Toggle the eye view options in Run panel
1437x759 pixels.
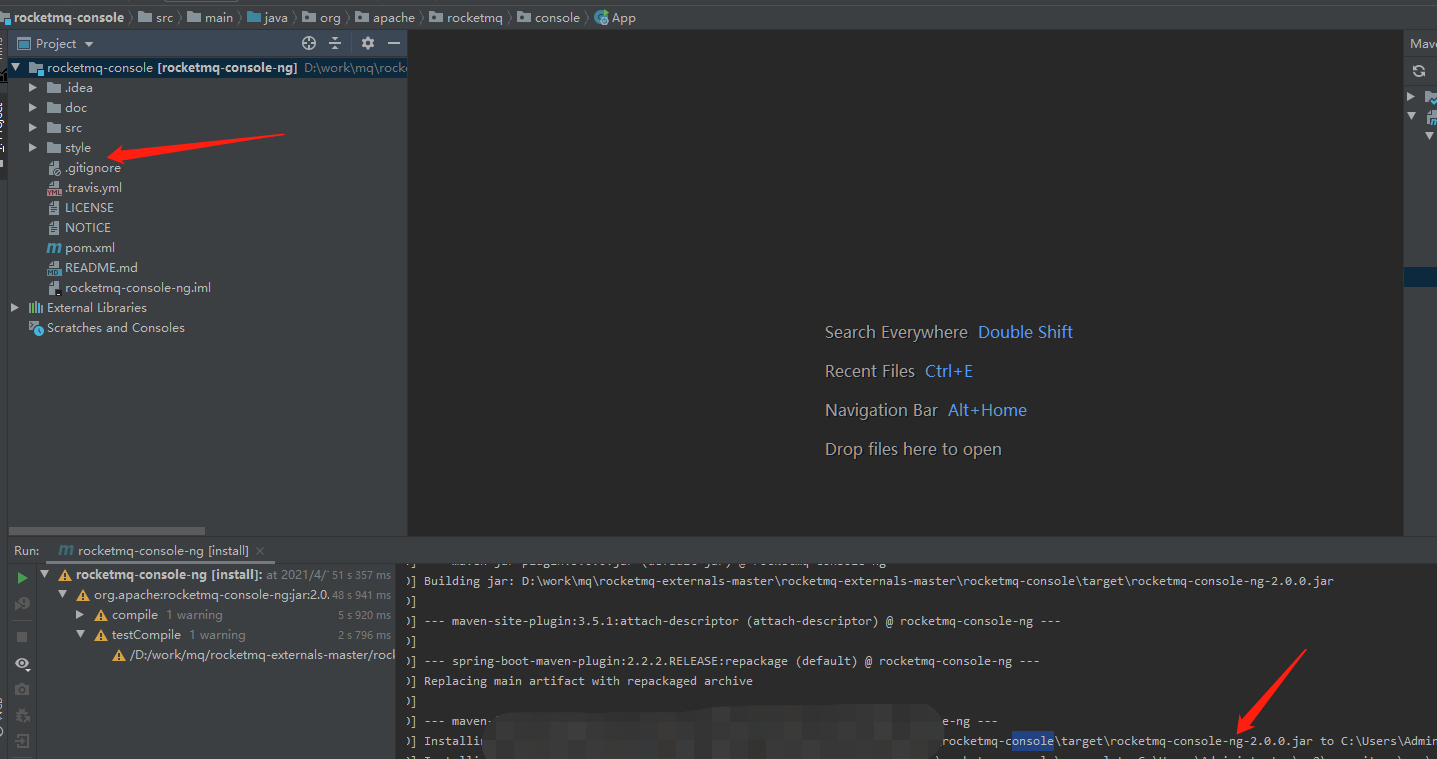tap(22, 663)
